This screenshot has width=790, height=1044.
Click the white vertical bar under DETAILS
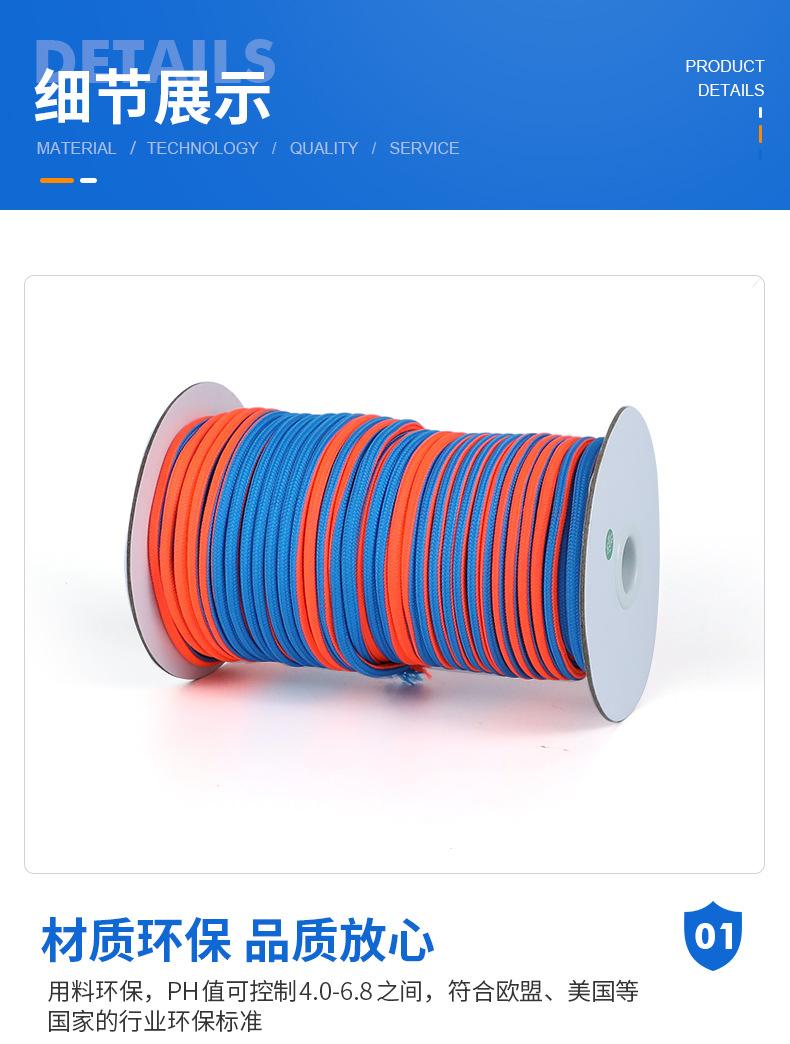point(760,113)
